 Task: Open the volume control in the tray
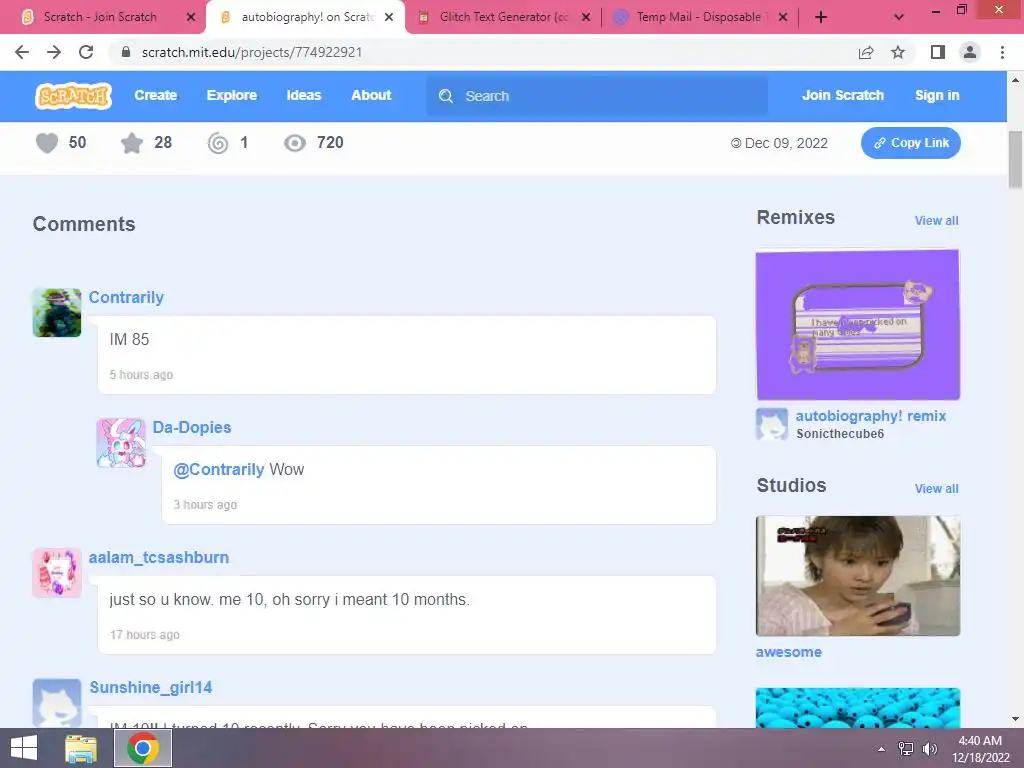tap(930, 748)
